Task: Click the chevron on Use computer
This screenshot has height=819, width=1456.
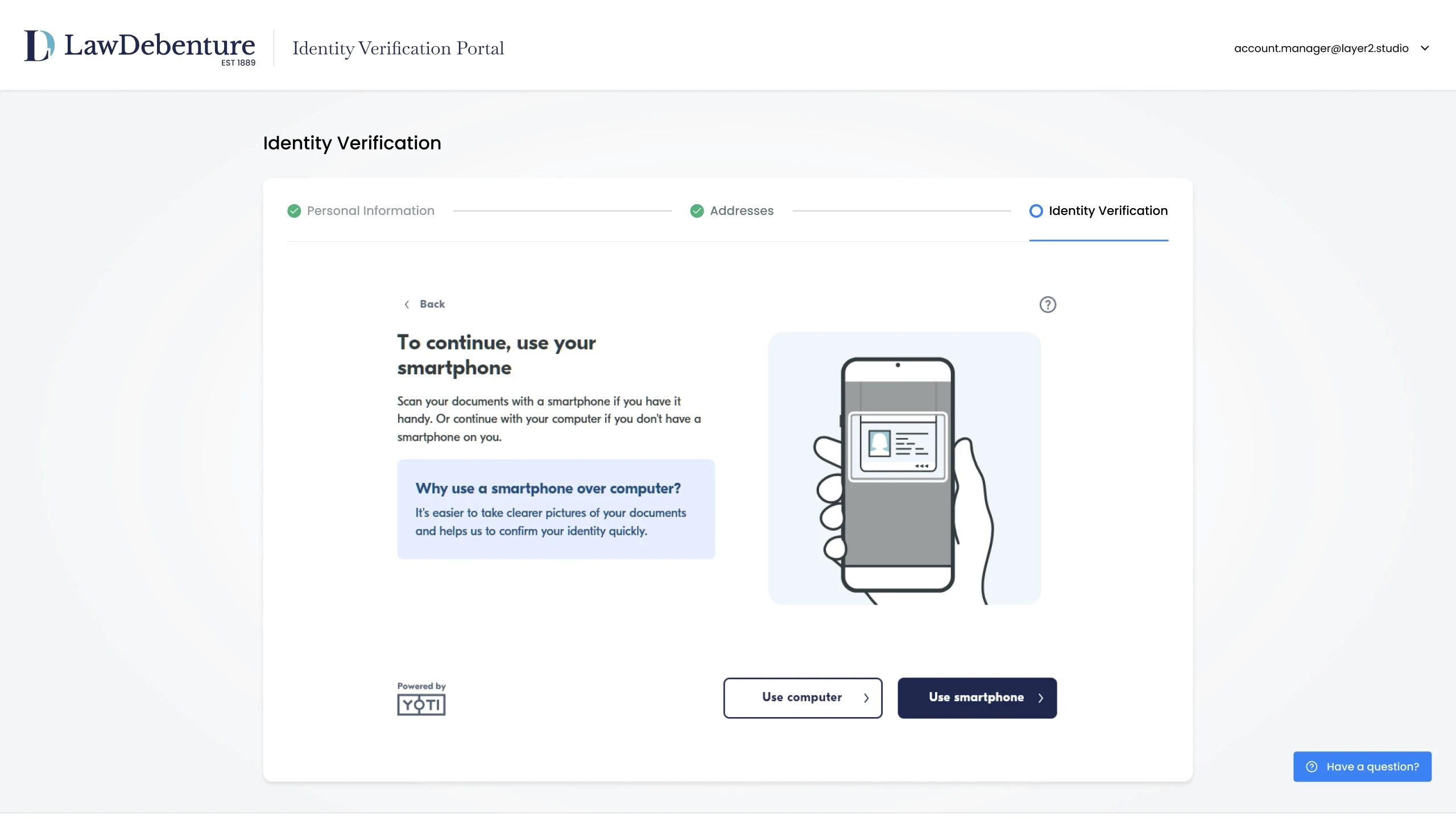Action: (x=866, y=698)
